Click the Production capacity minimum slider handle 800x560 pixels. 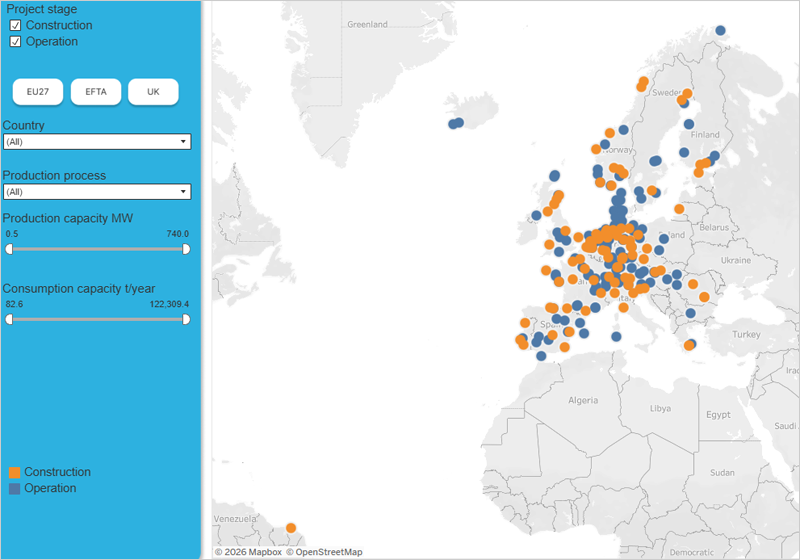tap(9, 249)
